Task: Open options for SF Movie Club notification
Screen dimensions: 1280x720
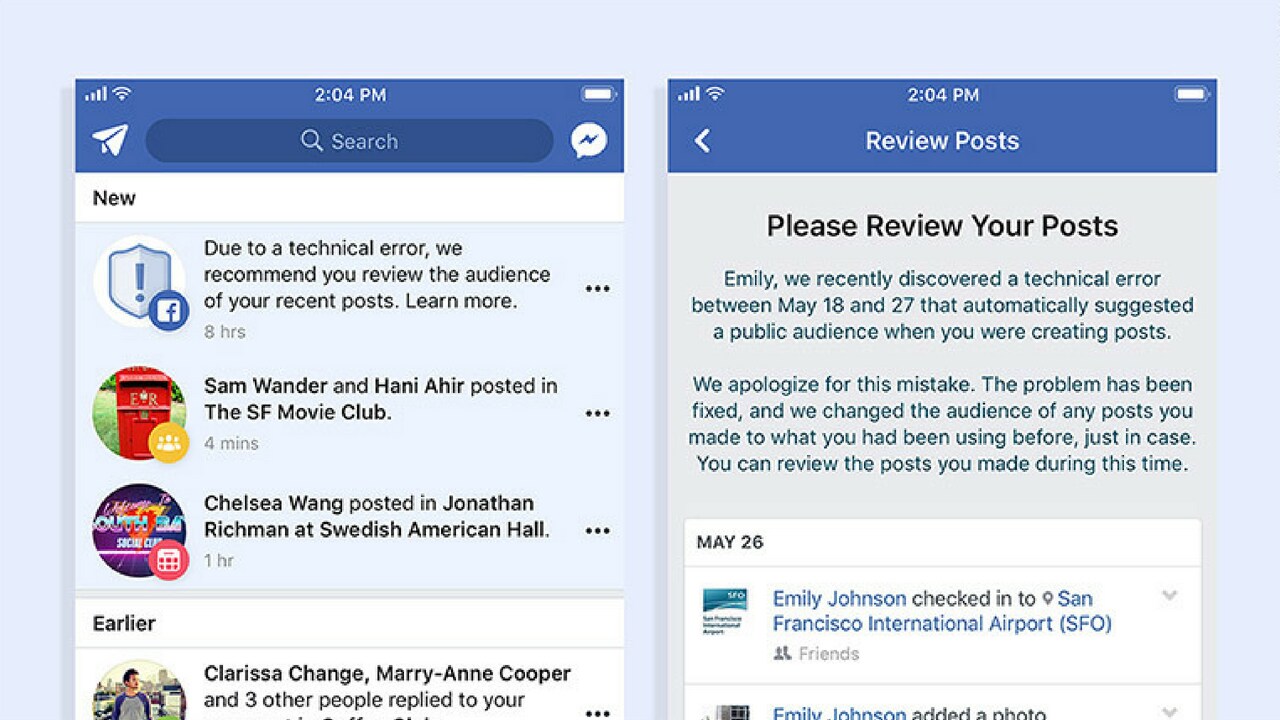Action: (x=598, y=413)
